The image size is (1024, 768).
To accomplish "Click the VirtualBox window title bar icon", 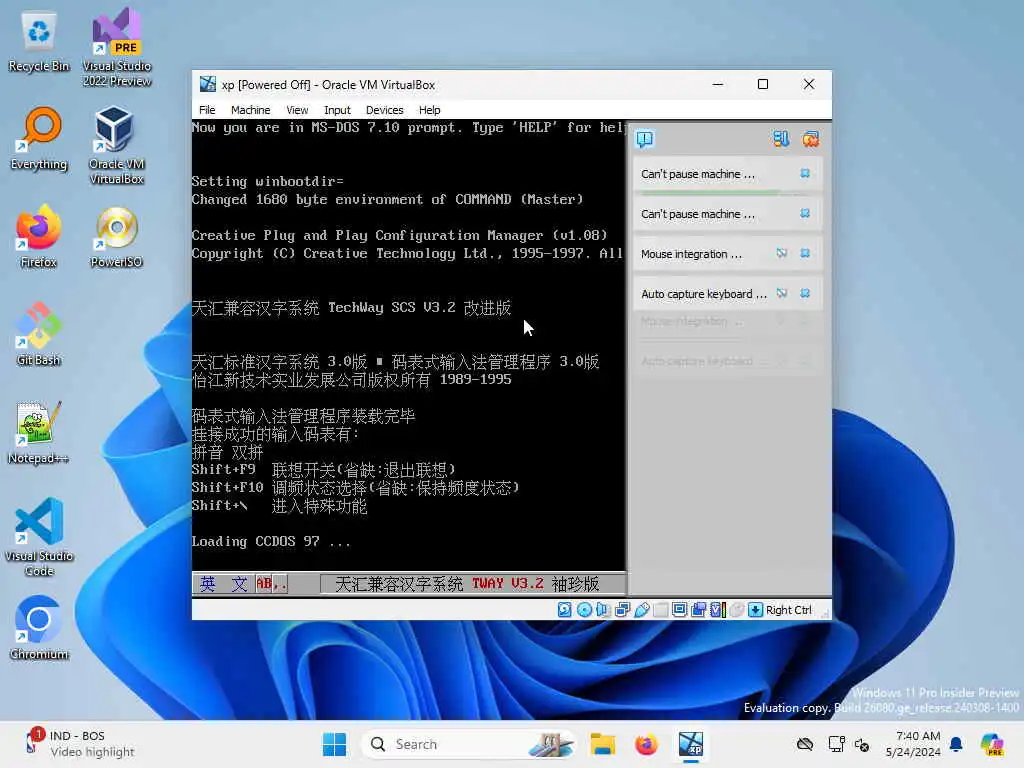I will (208, 84).
